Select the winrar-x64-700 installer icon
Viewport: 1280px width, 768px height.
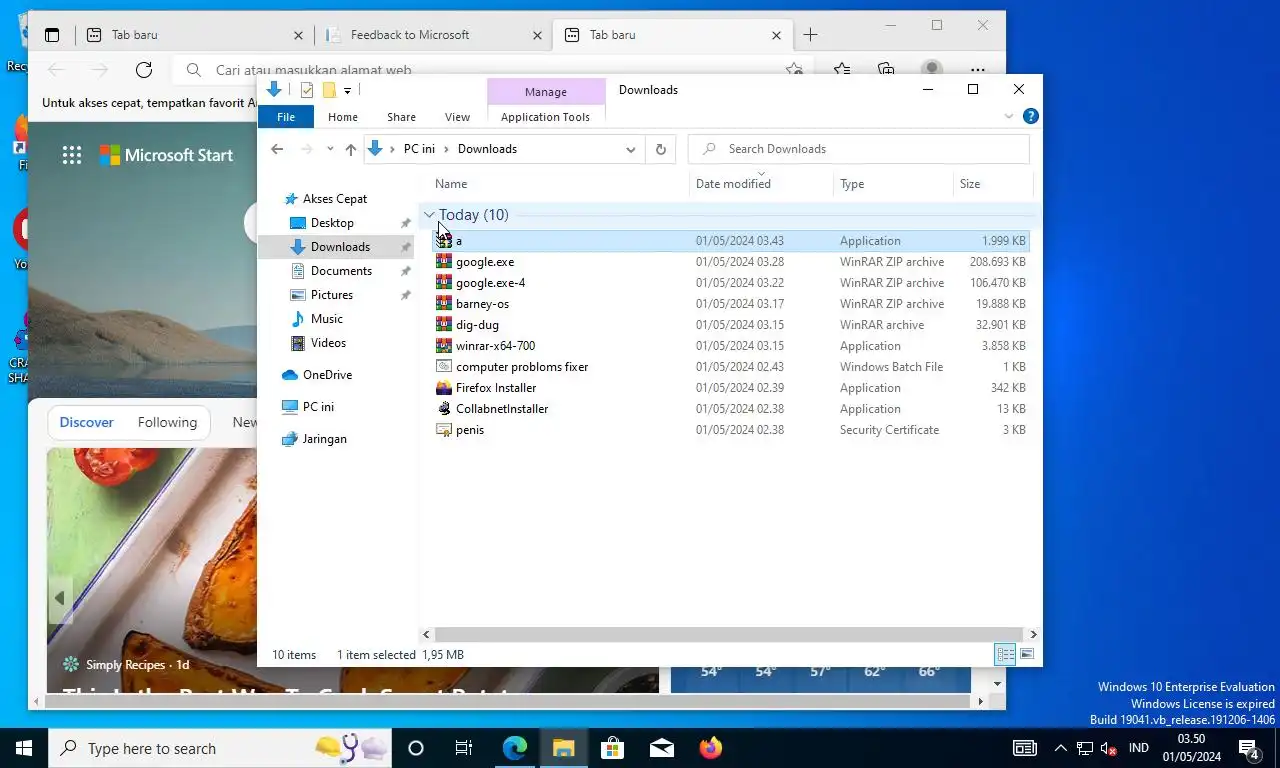(444, 346)
